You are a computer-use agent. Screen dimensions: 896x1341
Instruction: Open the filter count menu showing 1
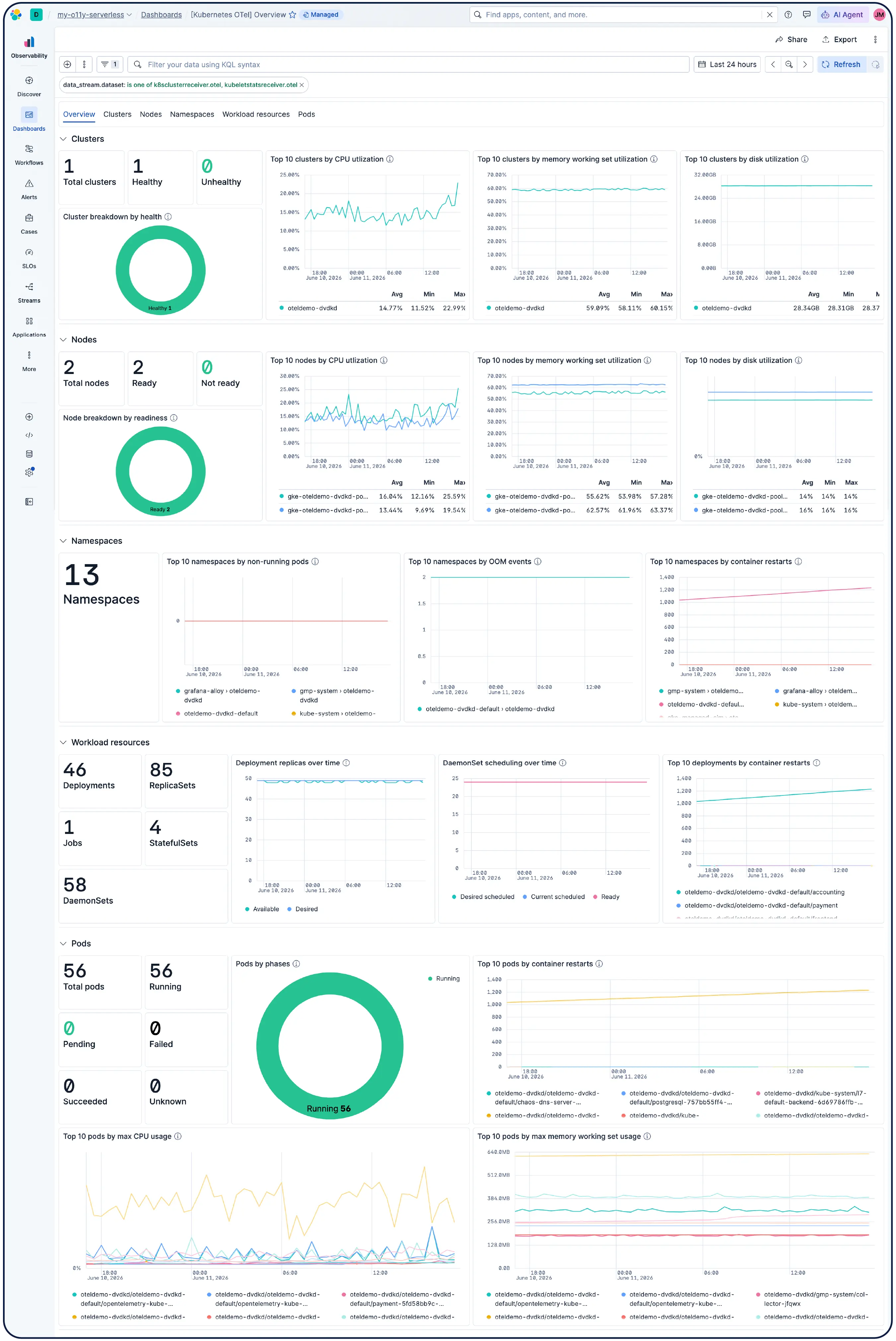[109, 65]
